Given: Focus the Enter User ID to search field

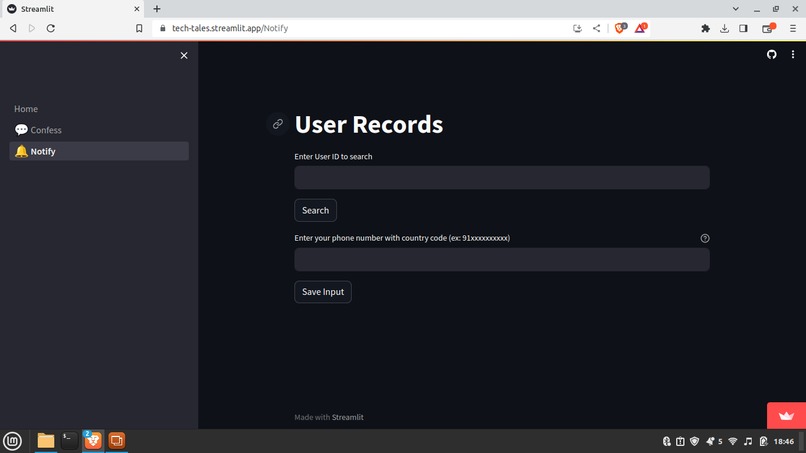Looking at the screenshot, I should click(502, 177).
